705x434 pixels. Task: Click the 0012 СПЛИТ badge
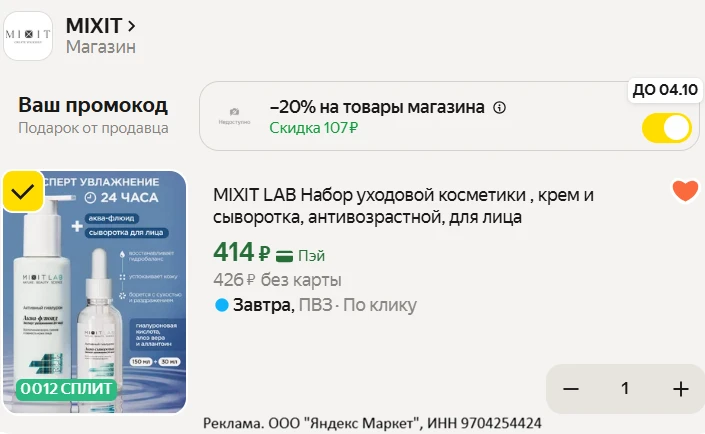pos(66,389)
